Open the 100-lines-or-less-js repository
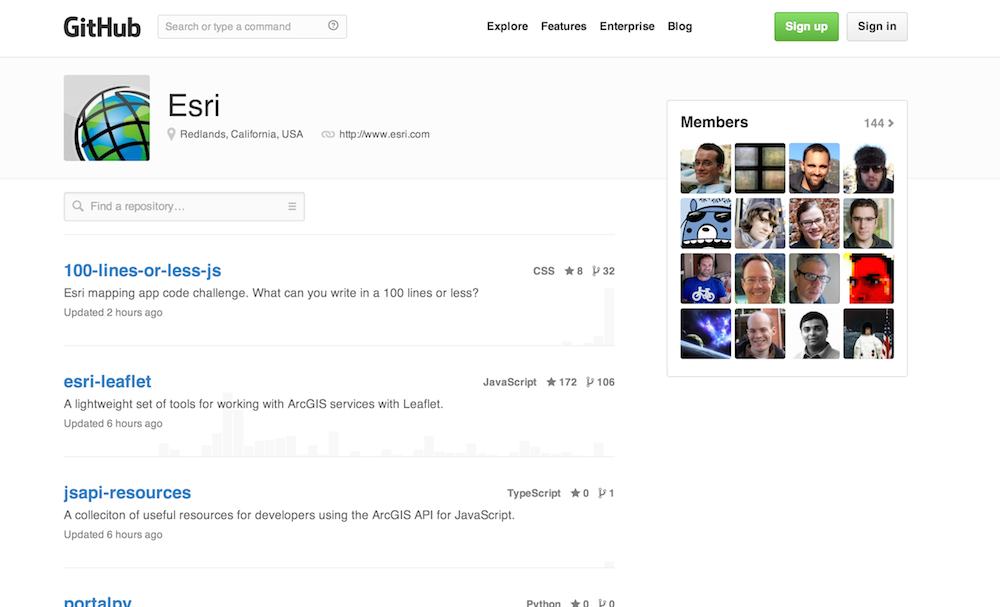Viewport: 1000px width, 607px height. coord(142,270)
